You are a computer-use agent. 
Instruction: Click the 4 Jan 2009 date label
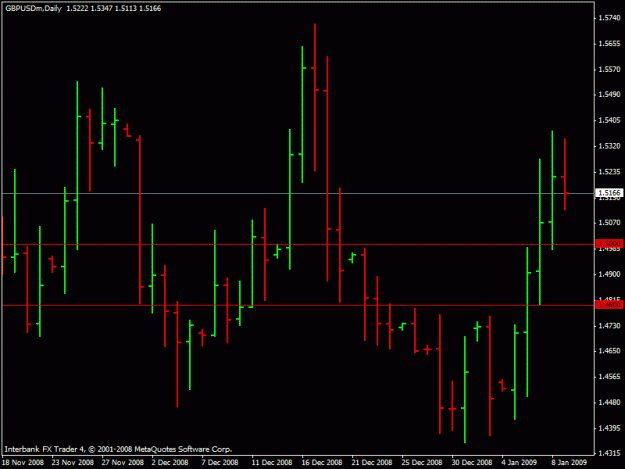[x=519, y=463]
